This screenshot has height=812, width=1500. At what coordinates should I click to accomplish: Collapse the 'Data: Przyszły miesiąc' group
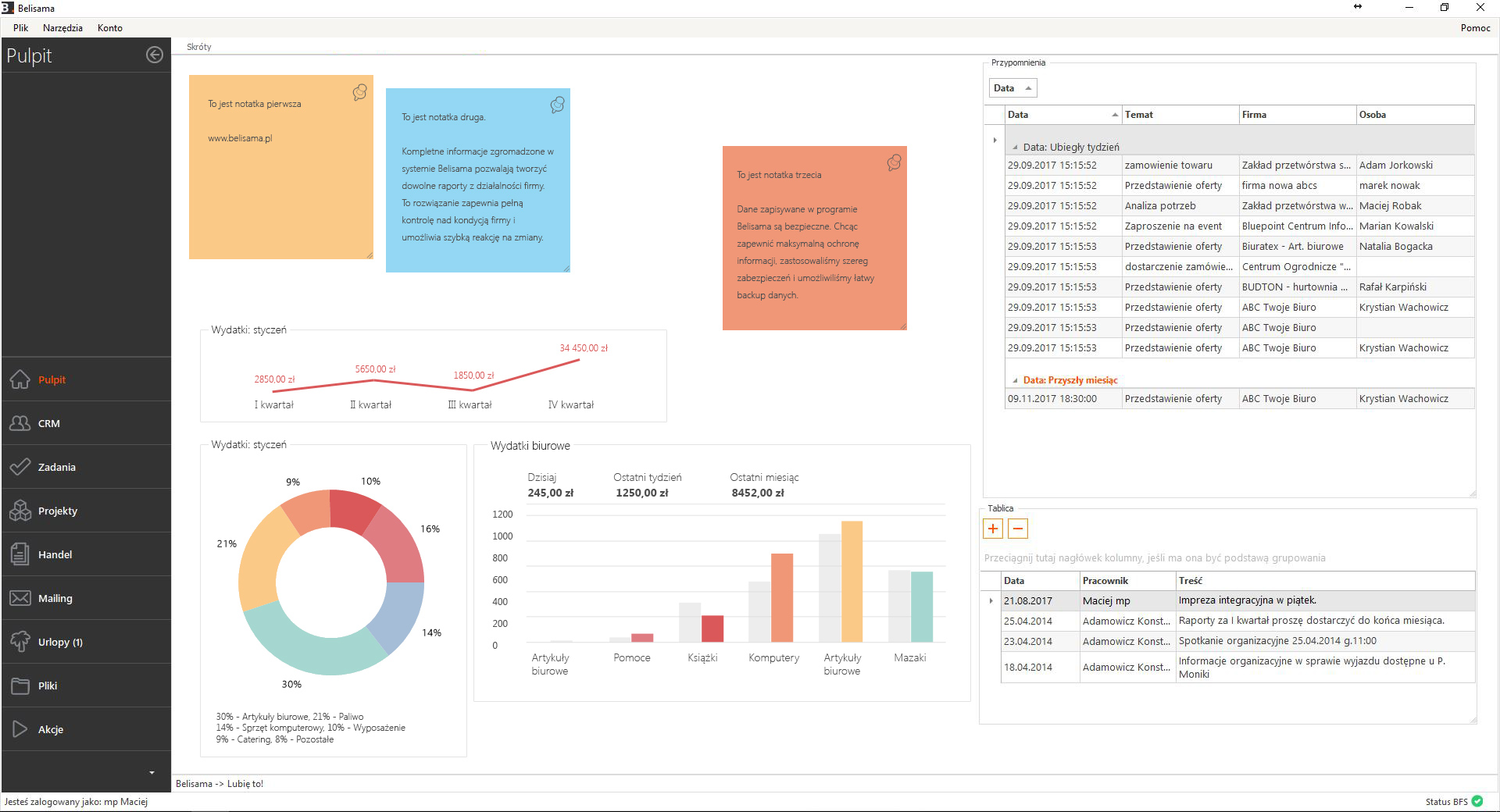[1015, 381]
